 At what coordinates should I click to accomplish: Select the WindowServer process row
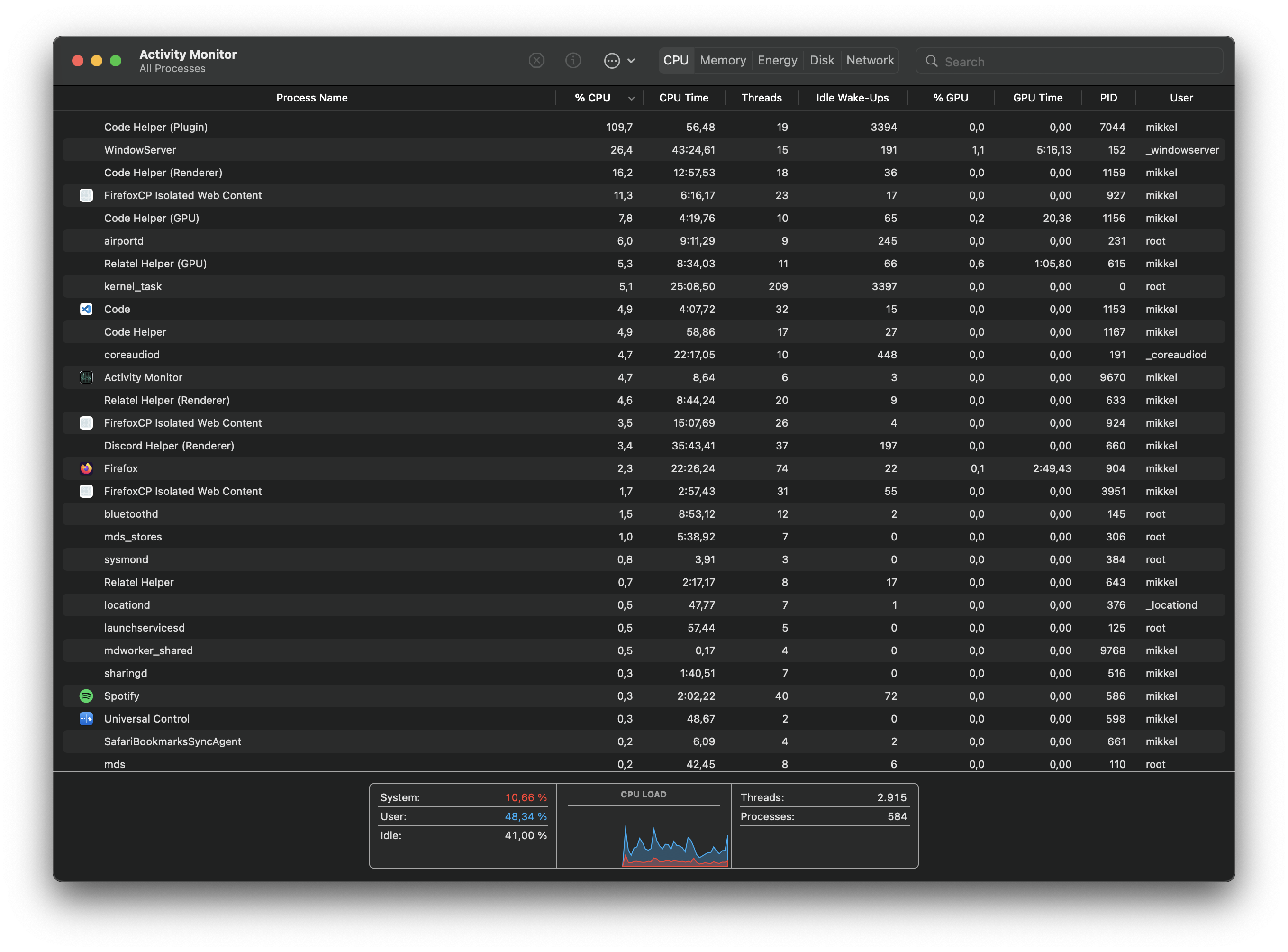[644, 150]
